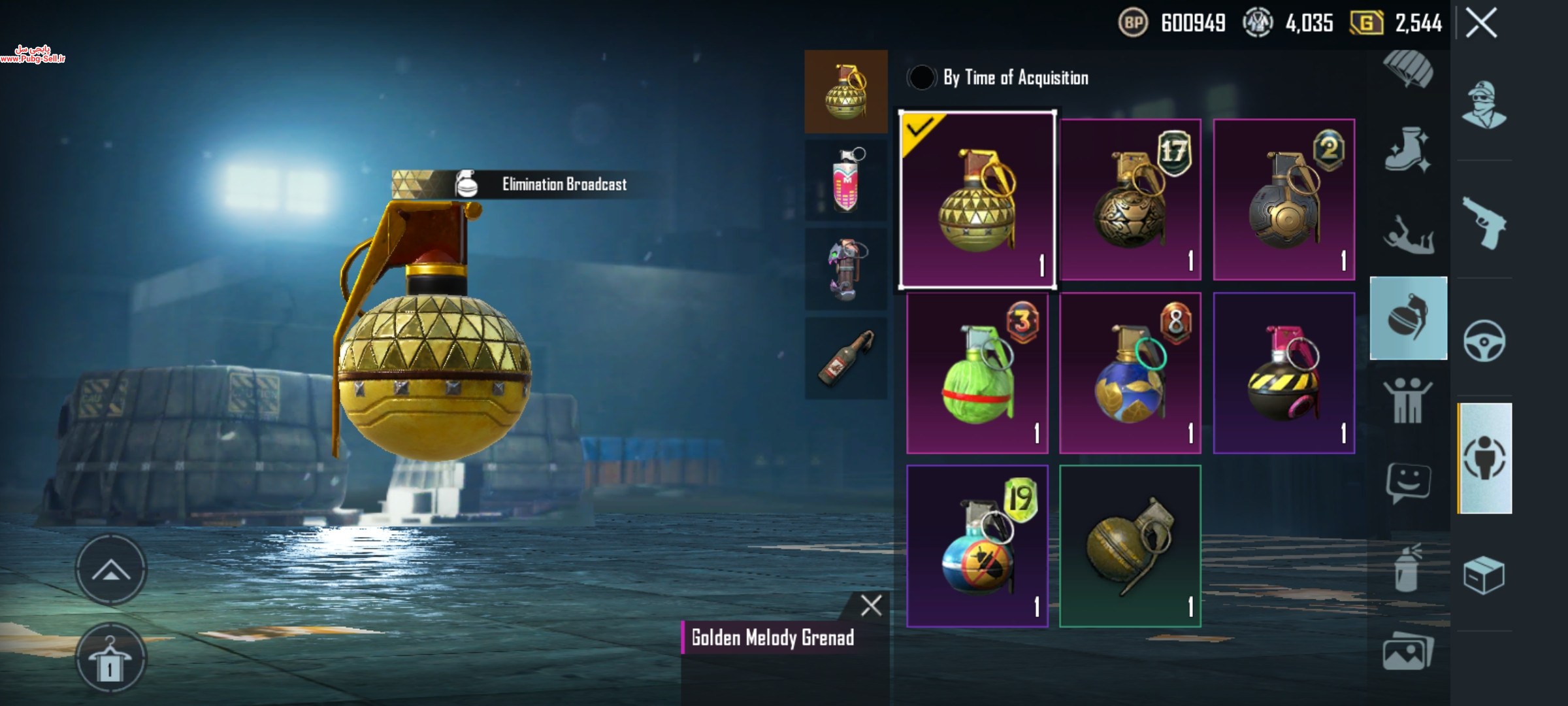Expand the upward chevron circle button
Screen dimensions: 1568x706
click(x=110, y=570)
